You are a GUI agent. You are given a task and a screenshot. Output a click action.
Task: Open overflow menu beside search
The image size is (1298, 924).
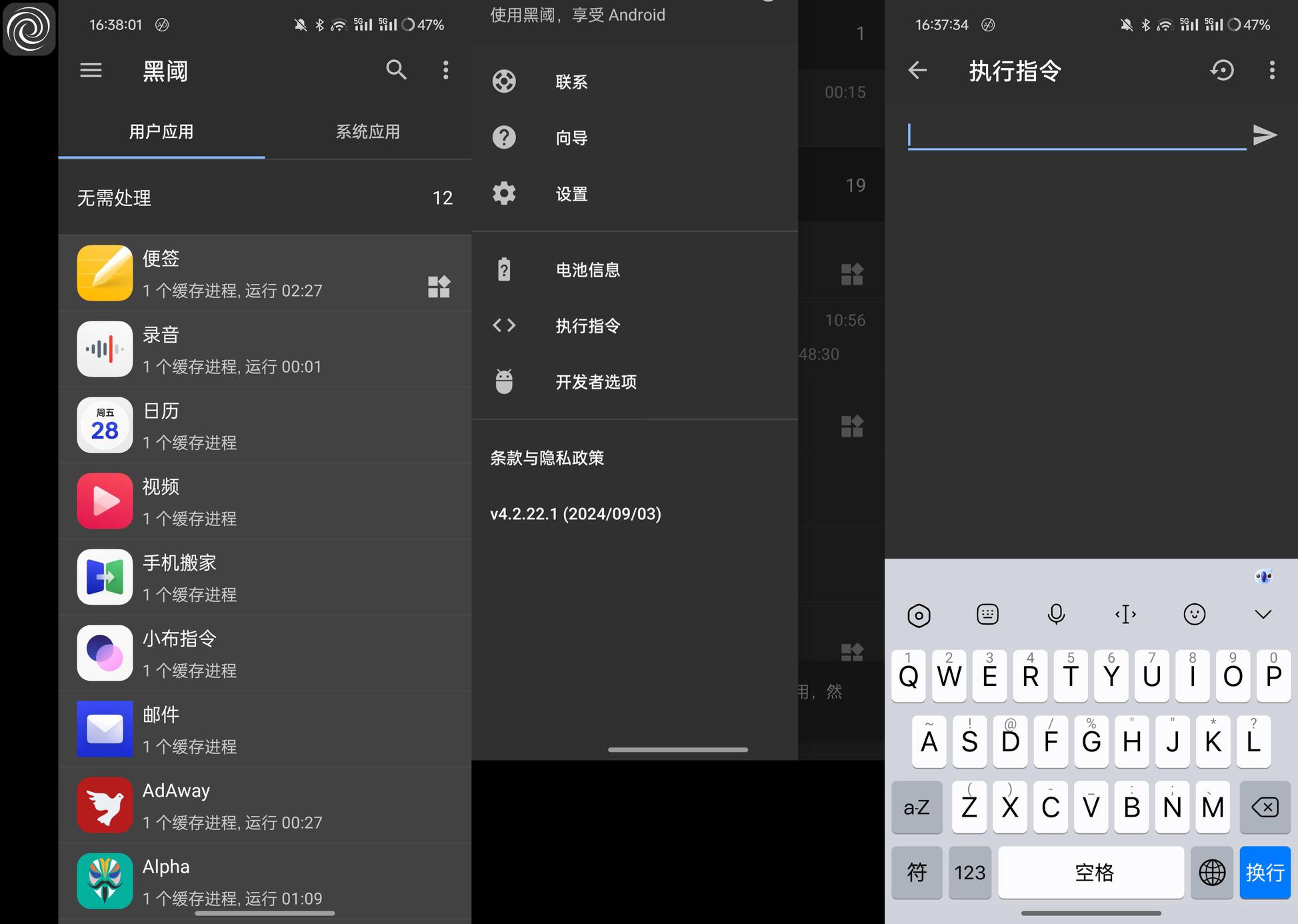pos(445,70)
